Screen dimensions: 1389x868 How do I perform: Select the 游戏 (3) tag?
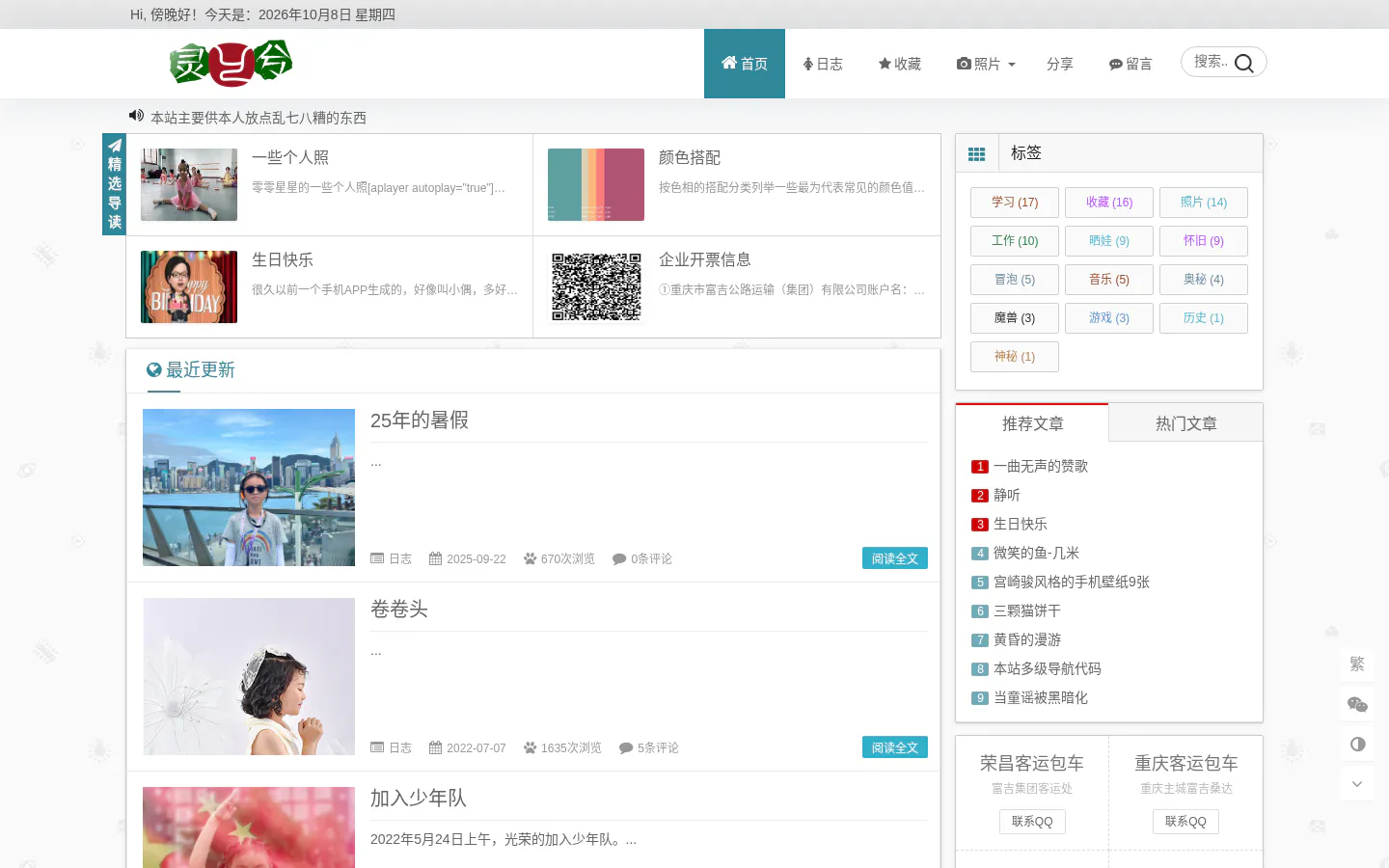(1109, 318)
